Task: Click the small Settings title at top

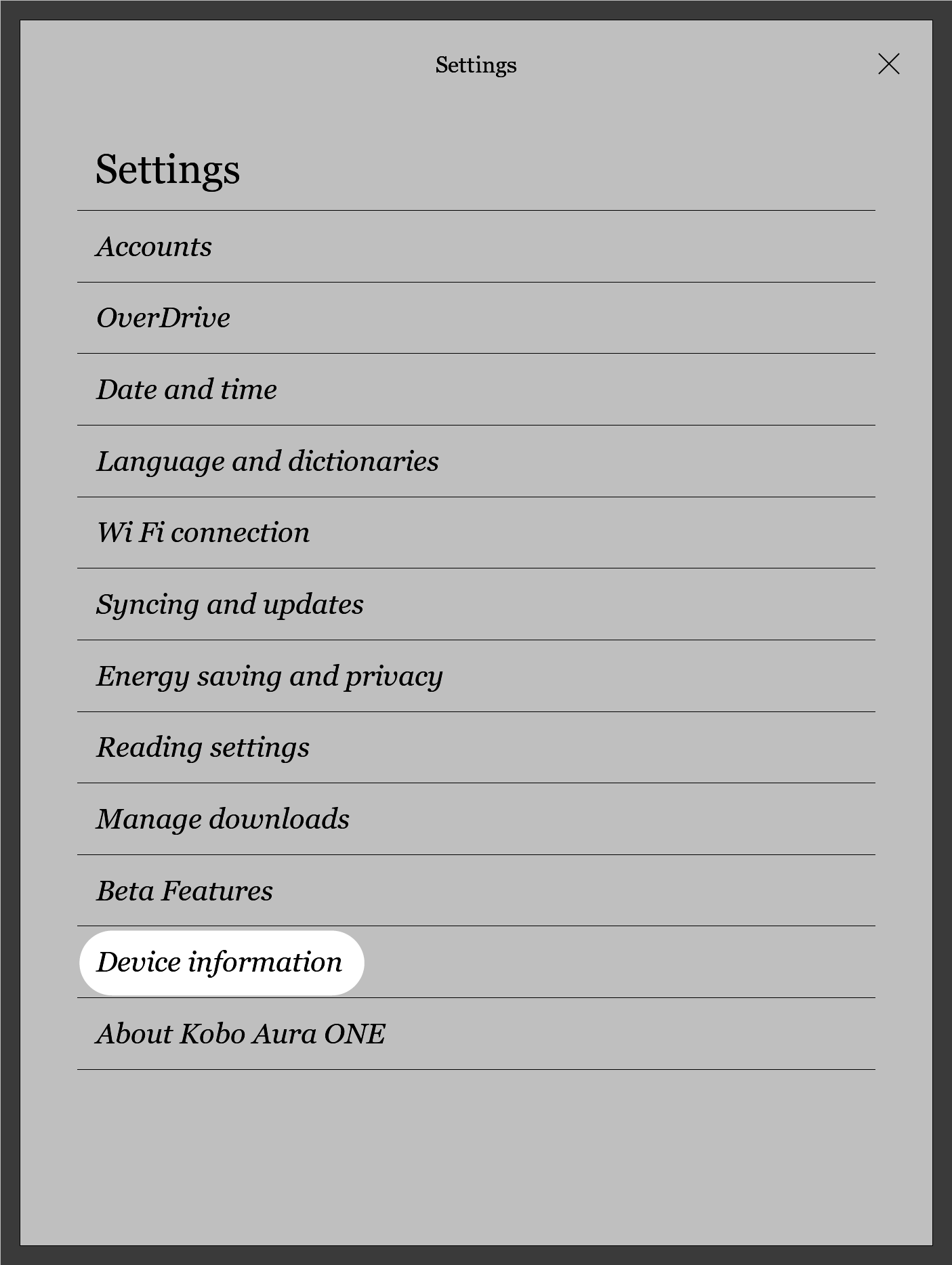Action: 476,65
